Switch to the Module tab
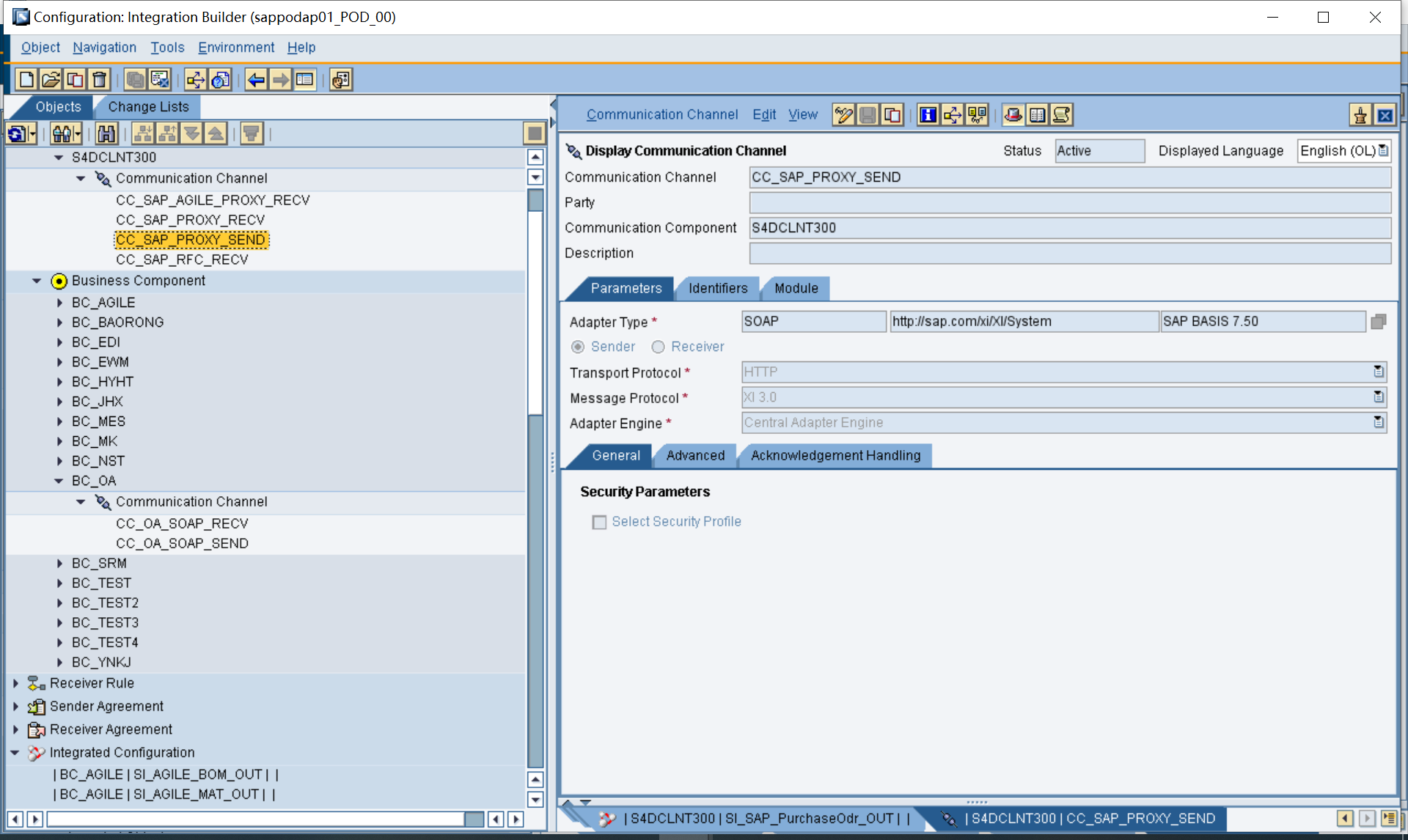The height and width of the screenshot is (840, 1408). coord(796,289)
